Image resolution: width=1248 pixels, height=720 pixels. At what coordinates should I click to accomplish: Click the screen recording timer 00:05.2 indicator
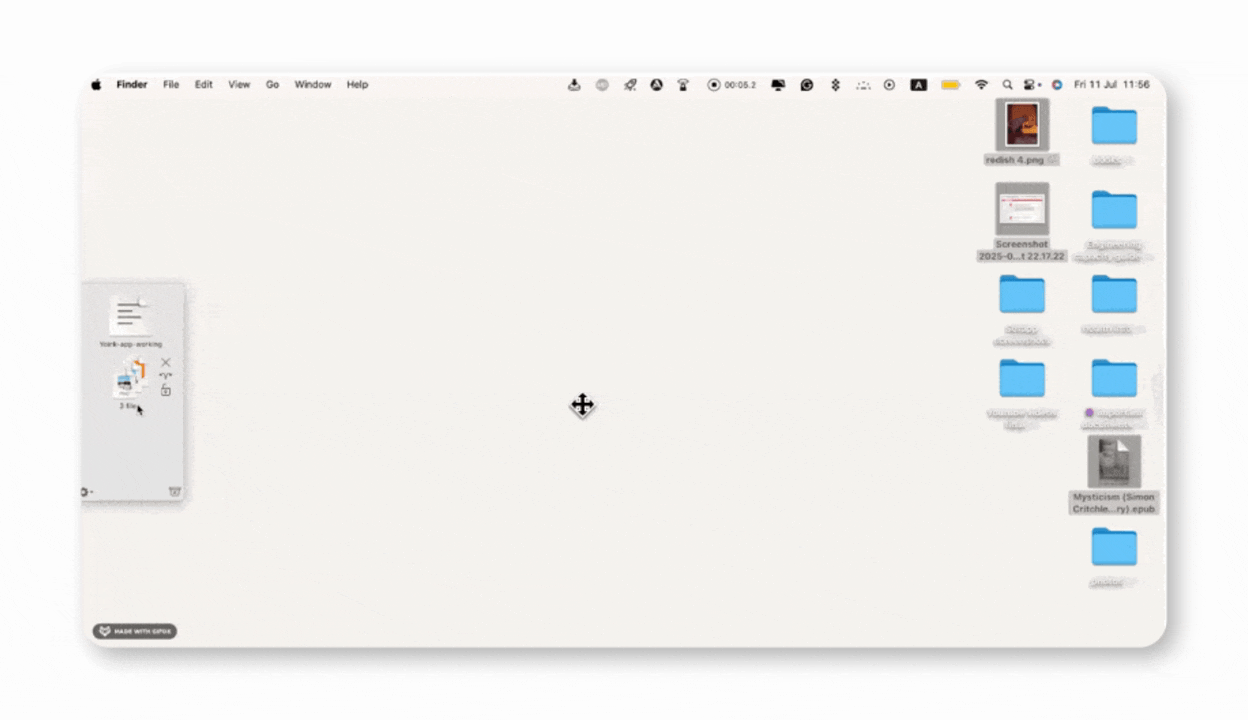point(732,85)
